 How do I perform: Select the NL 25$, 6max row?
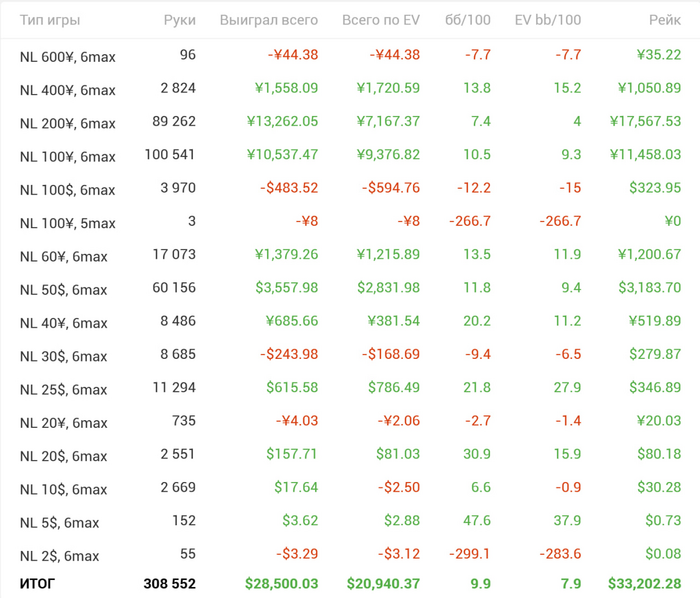(350, 388)
